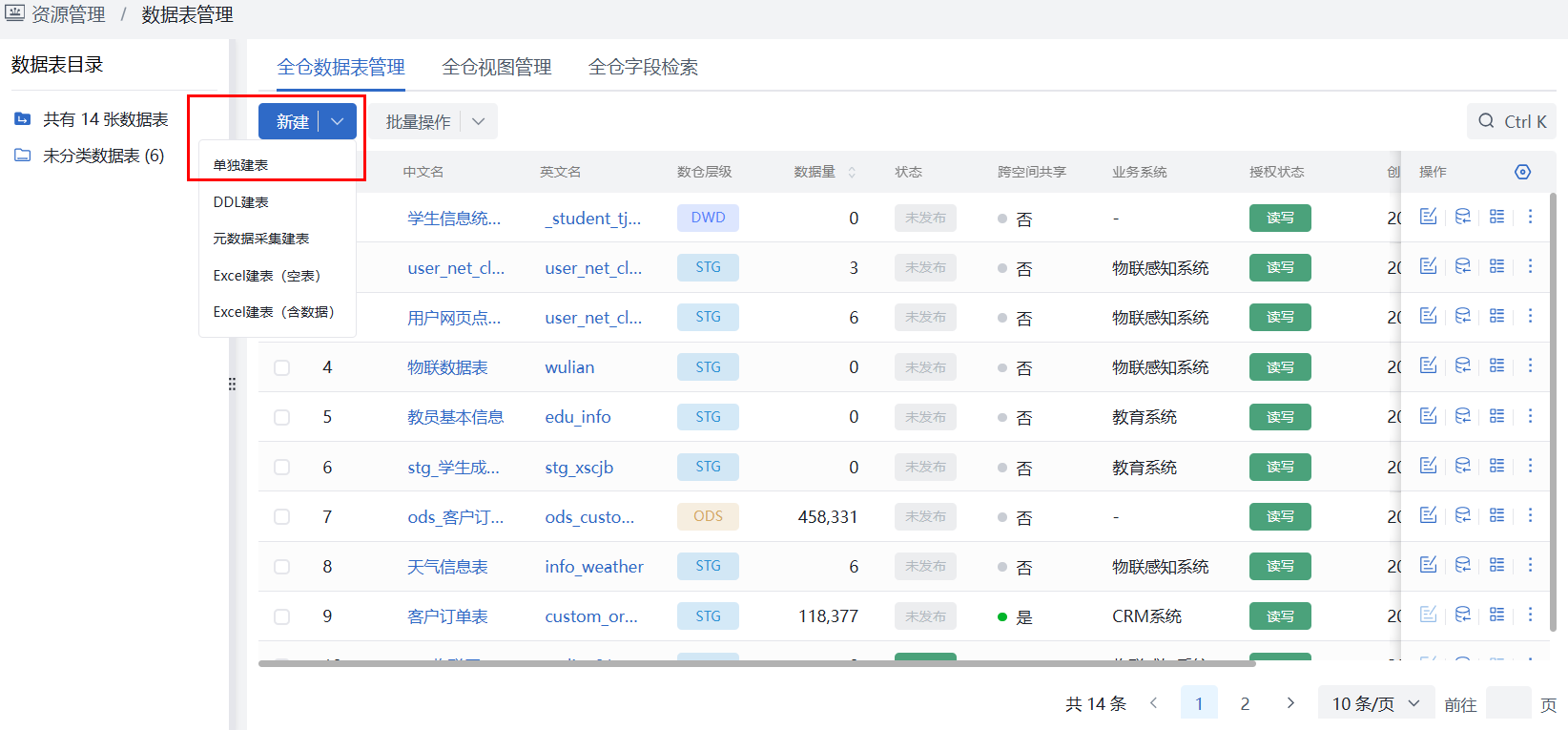The image size is (1568, 730).
Task: Choose DDL建表 from the menu
Action: pos(240,202)
